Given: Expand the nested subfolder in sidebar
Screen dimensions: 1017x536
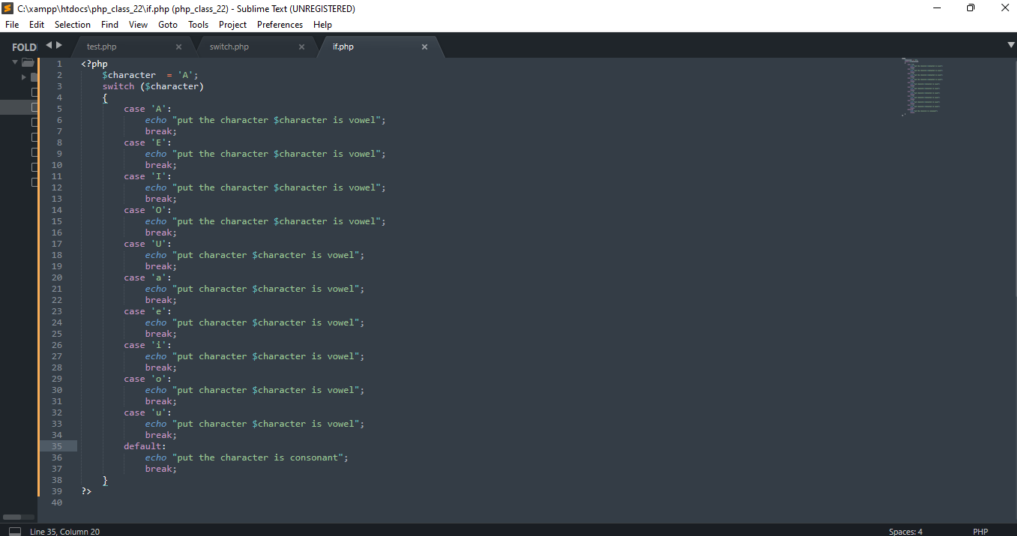Looking at the screenshot, I should (x=24, y=77).
